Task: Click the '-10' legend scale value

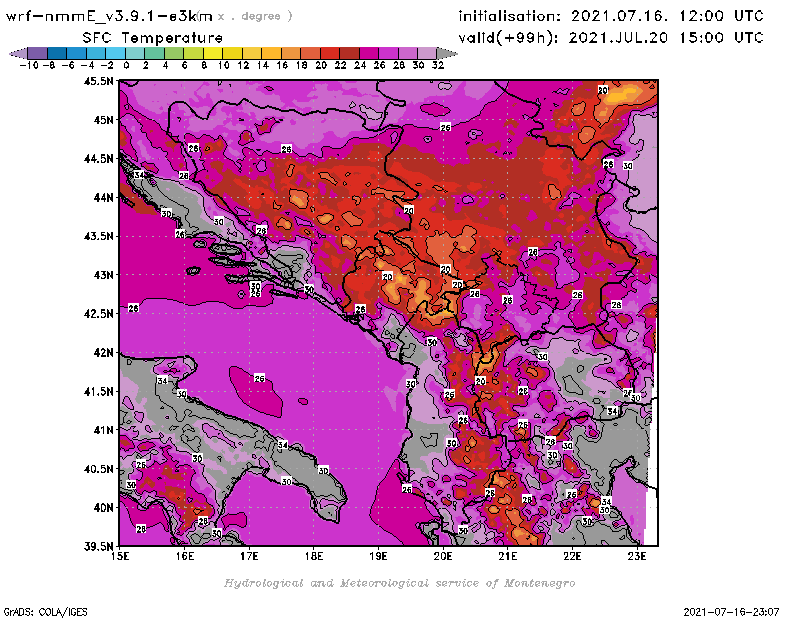Action: [x=28, y=65]
